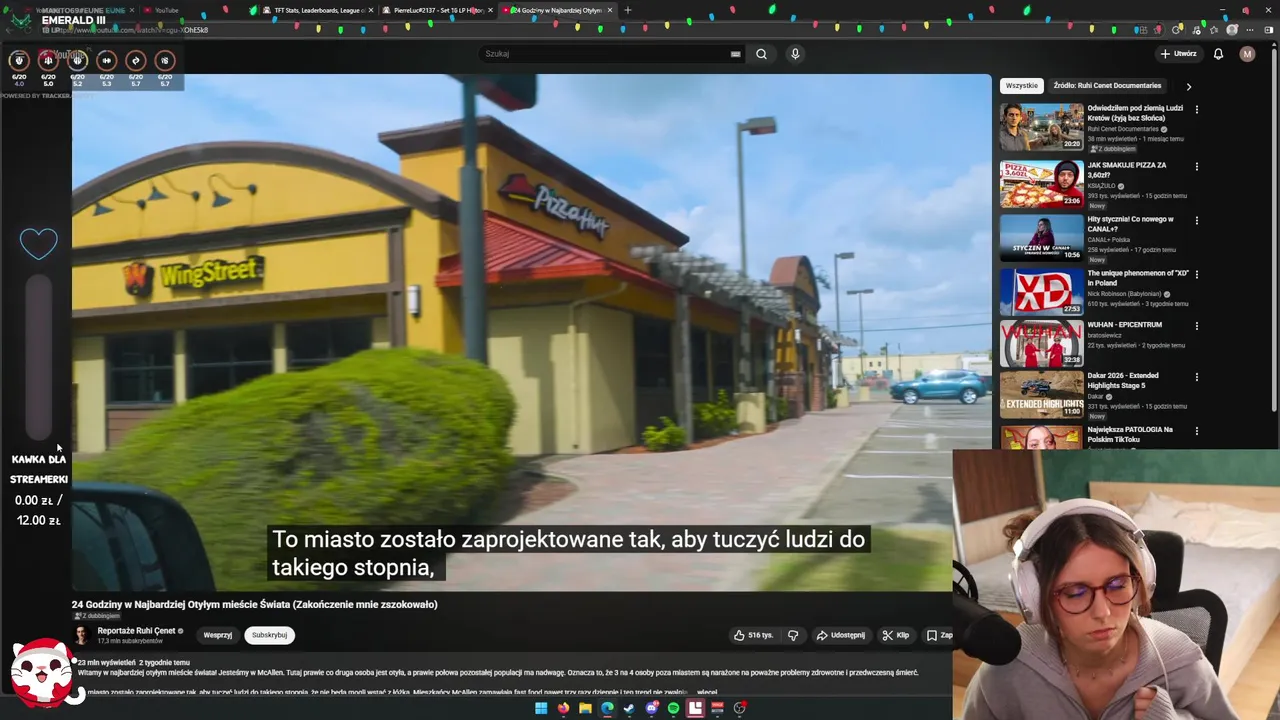
Task: Click the page vertical scrollbar
Action: (x=1272, y=230)
